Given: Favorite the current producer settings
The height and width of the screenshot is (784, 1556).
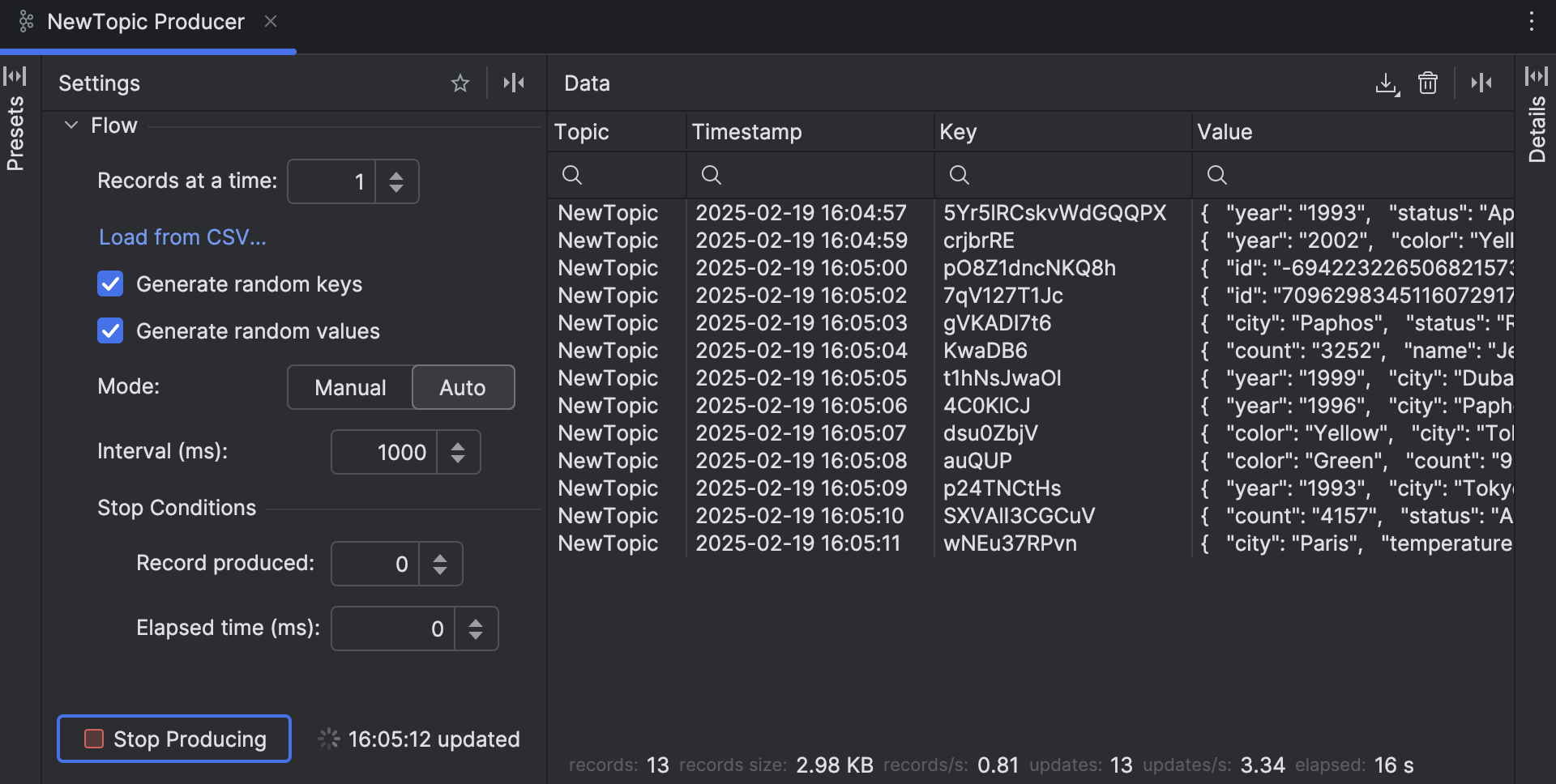Looking at the screenshot, I should 460,83.
